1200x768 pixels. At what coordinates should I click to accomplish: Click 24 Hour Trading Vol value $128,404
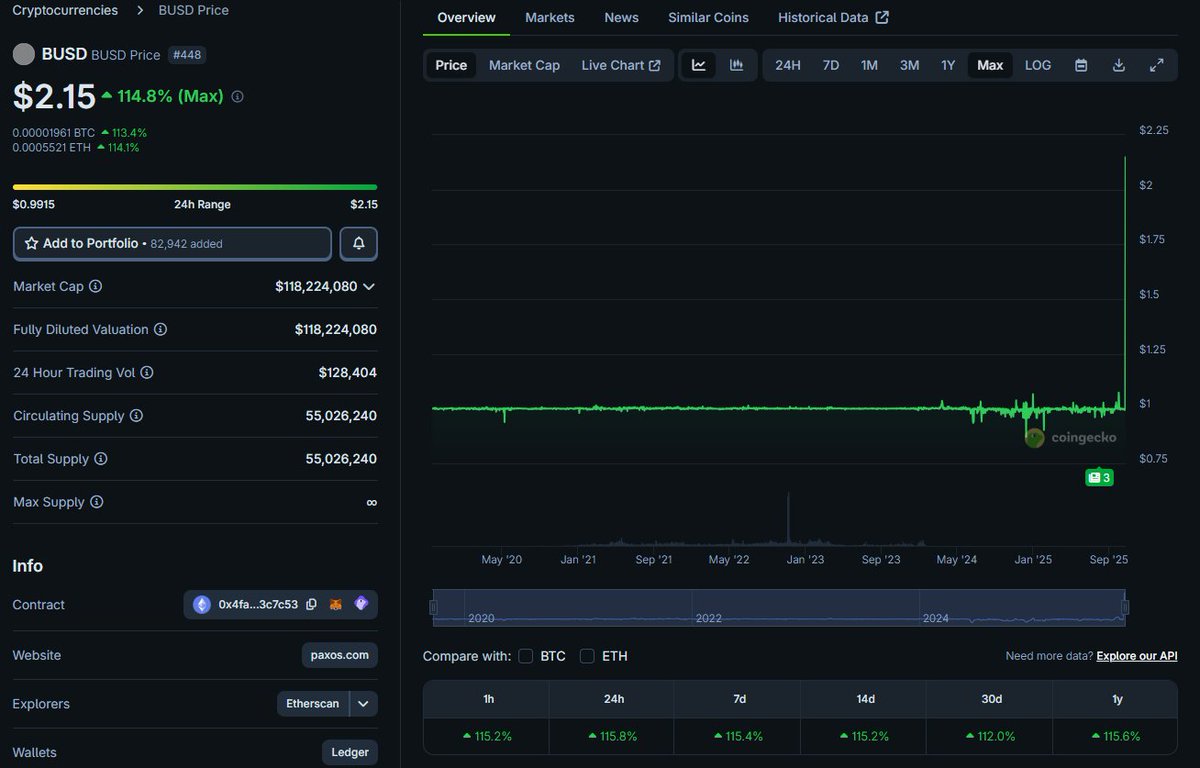(x=348, y=372)
